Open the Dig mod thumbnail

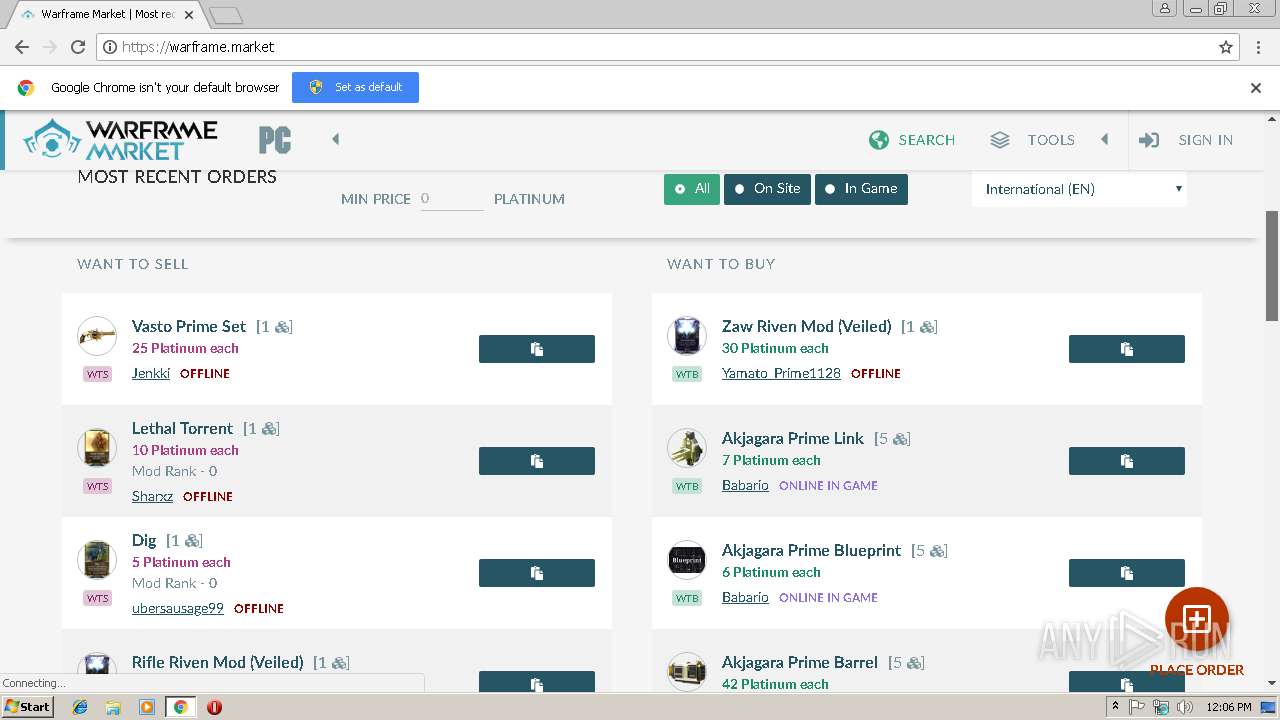[x=97, y=560]
